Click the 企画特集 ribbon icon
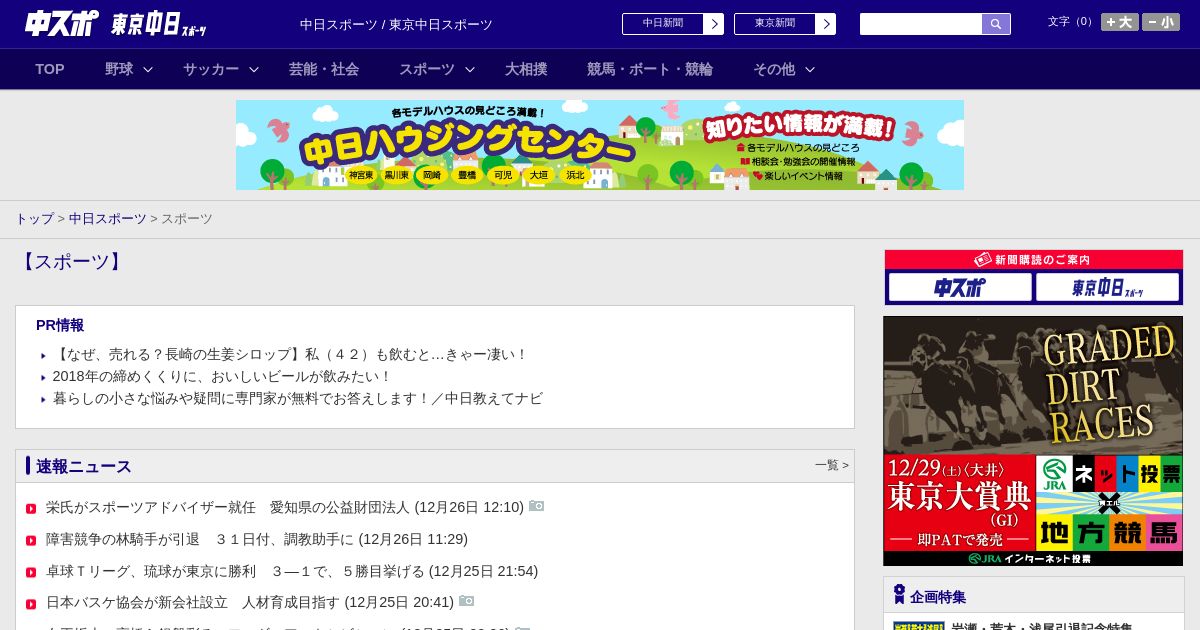 899,594
